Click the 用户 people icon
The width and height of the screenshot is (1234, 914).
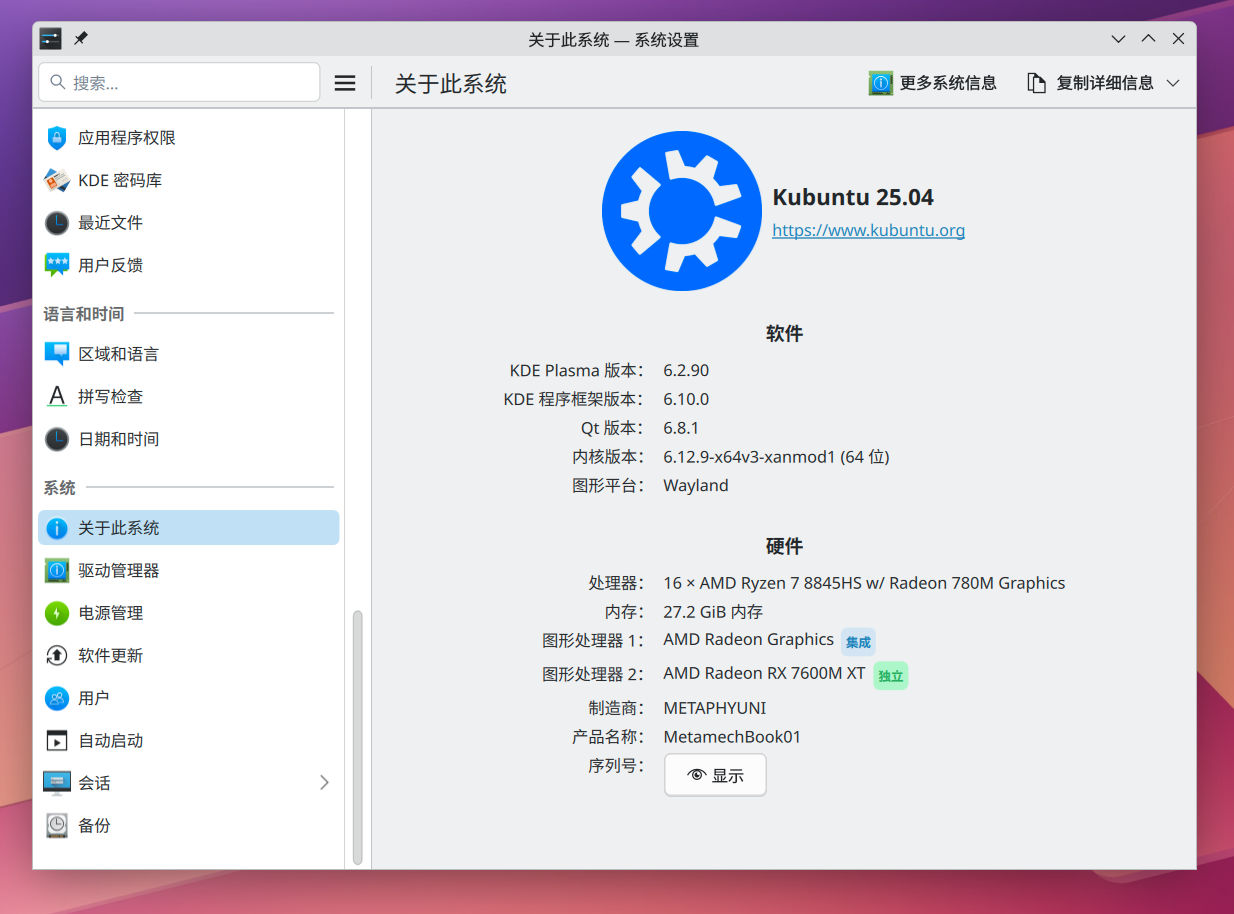pos(57,698)
